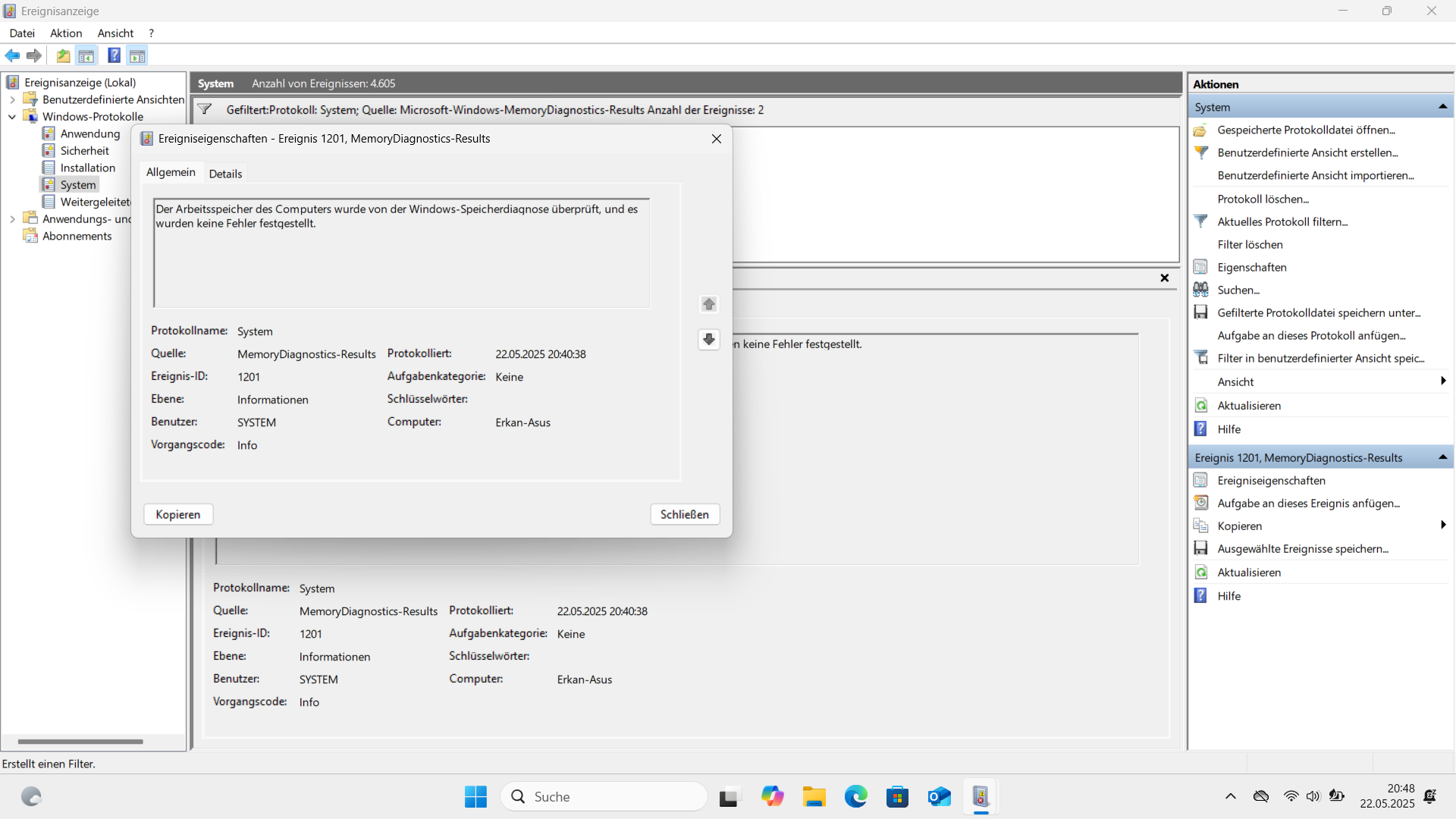Screen dimensions: 1456x819
Task: Select the Eigenschaften icon in the Aktionen pane
Action: 1202,267
